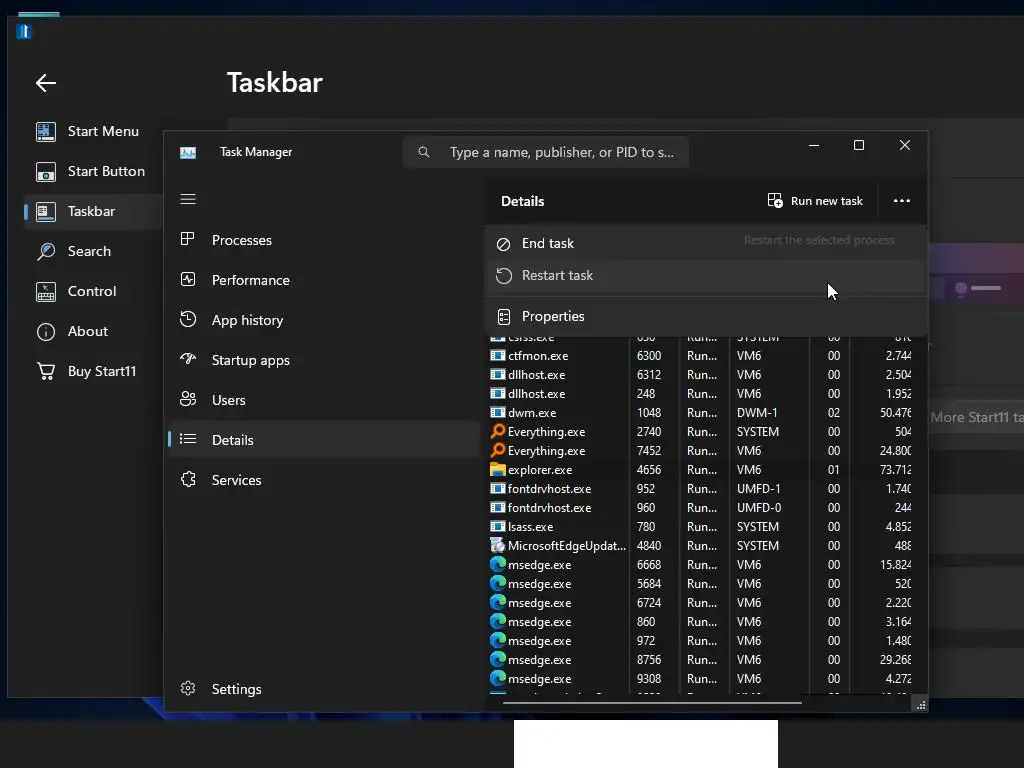Screen dimensions: 1024x768
Task: Click the Details page heading
Action: (522, 201)
